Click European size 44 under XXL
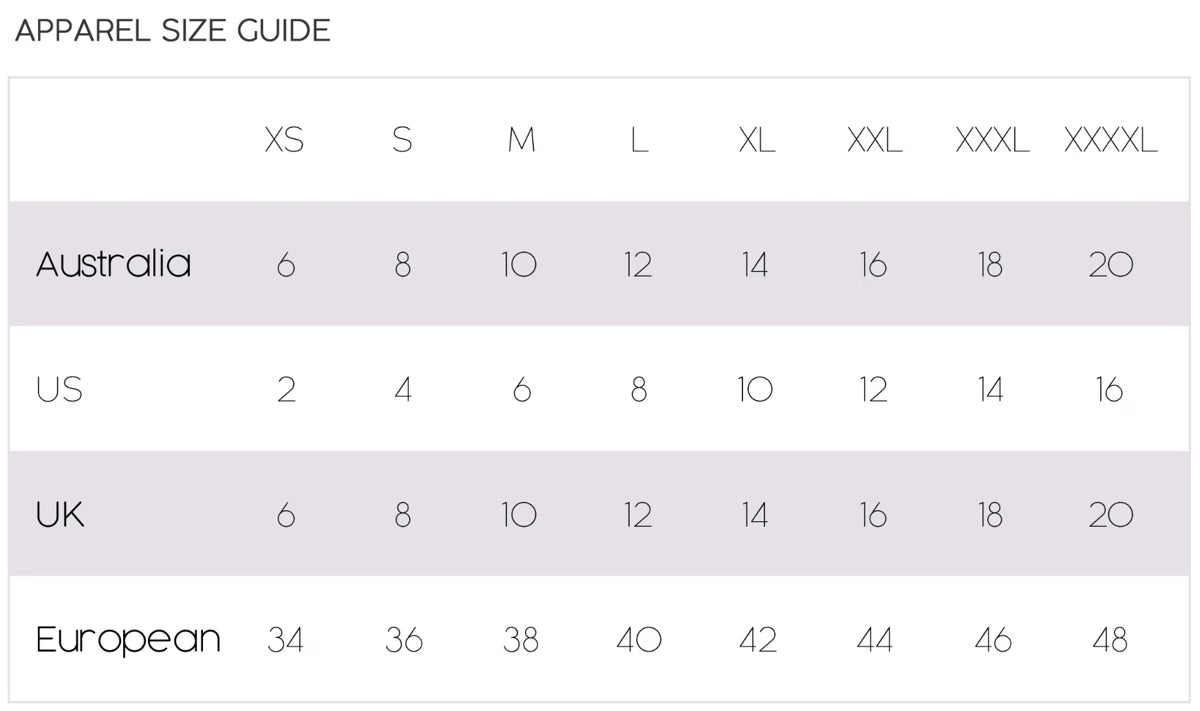The width and height of the screenshot is (1200, 711). click(874, 640)
